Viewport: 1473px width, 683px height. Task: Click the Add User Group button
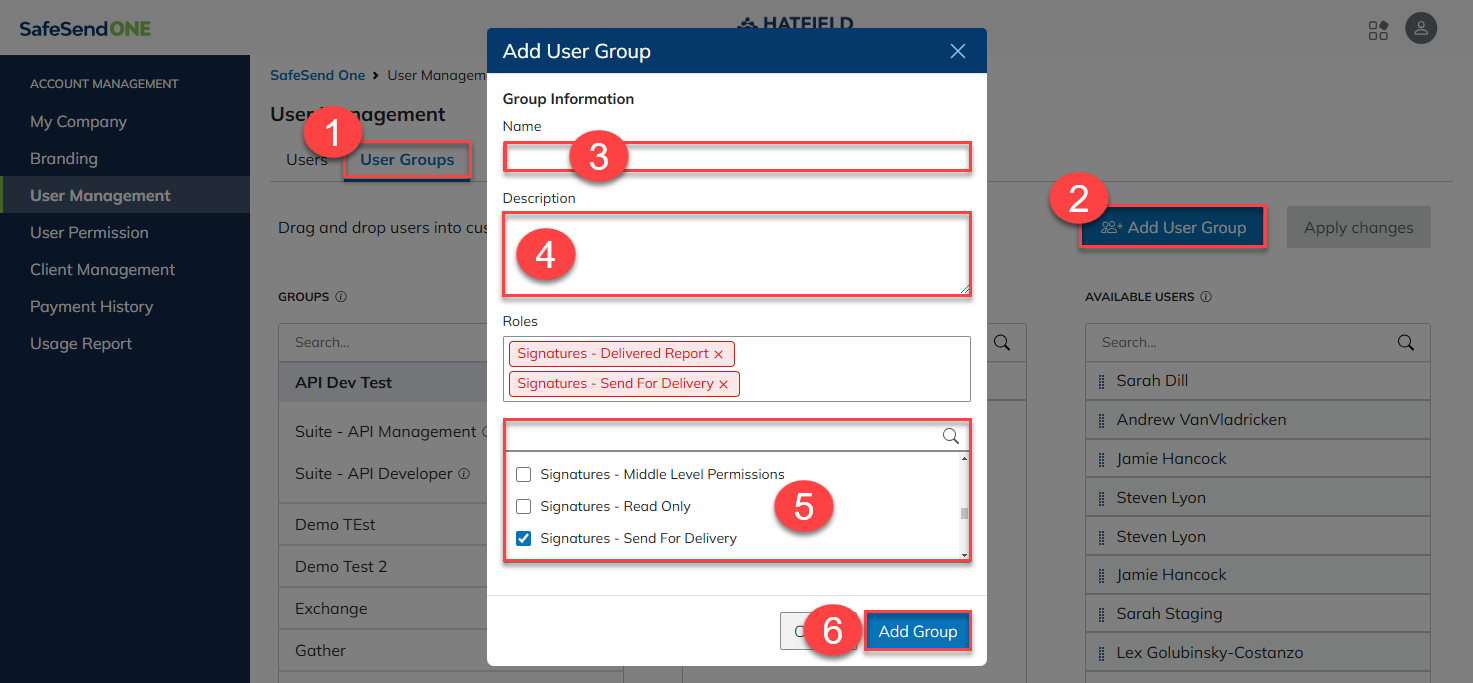tap(1173, 228)
